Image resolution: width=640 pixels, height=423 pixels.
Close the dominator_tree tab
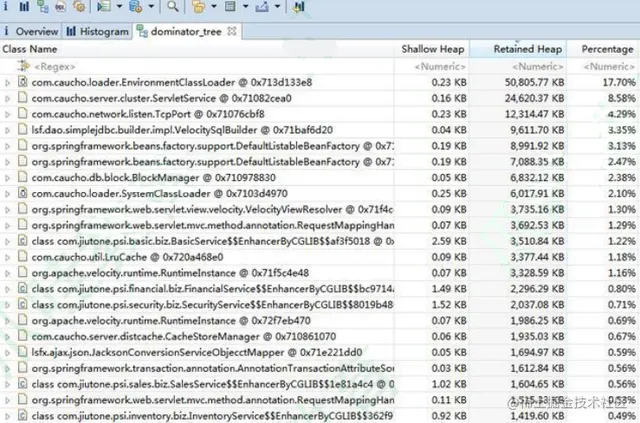[x=232, y=31]
